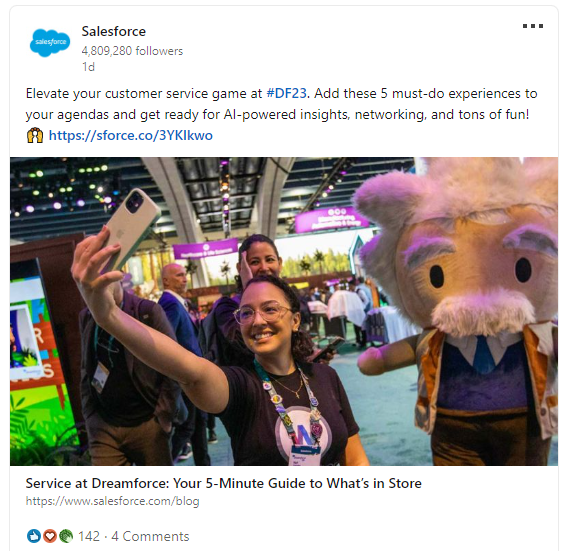This screenshot has height=551, width=582.
Task: Click the salesforce.com/blog source URL
Action: 112,501
